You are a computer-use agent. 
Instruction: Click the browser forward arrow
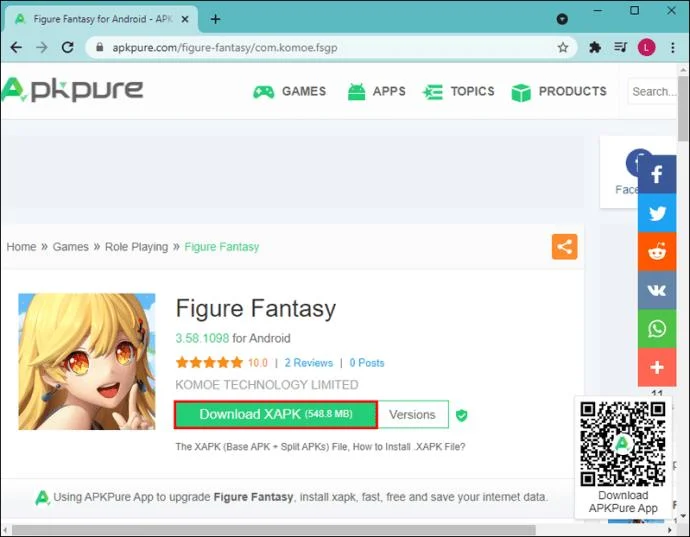coord(42,48)
